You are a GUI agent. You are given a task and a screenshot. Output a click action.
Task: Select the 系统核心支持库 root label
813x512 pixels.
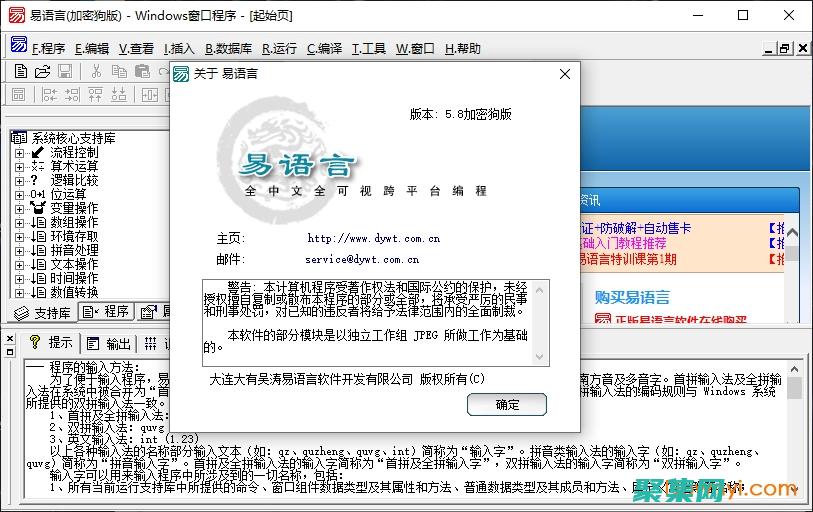pyautogui.click(x=73, y=138)
